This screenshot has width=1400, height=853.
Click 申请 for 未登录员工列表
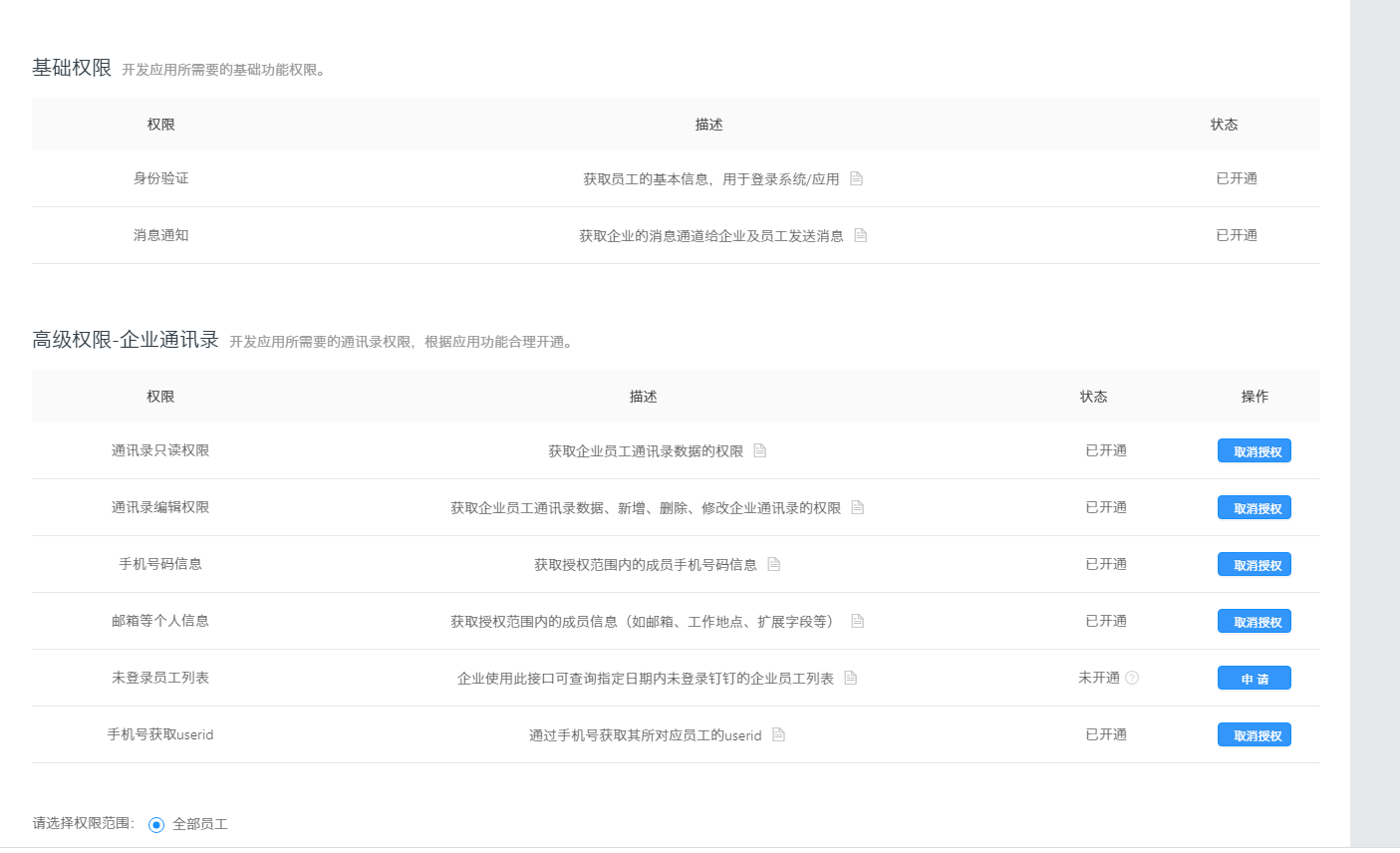(x=1254, y=678)
